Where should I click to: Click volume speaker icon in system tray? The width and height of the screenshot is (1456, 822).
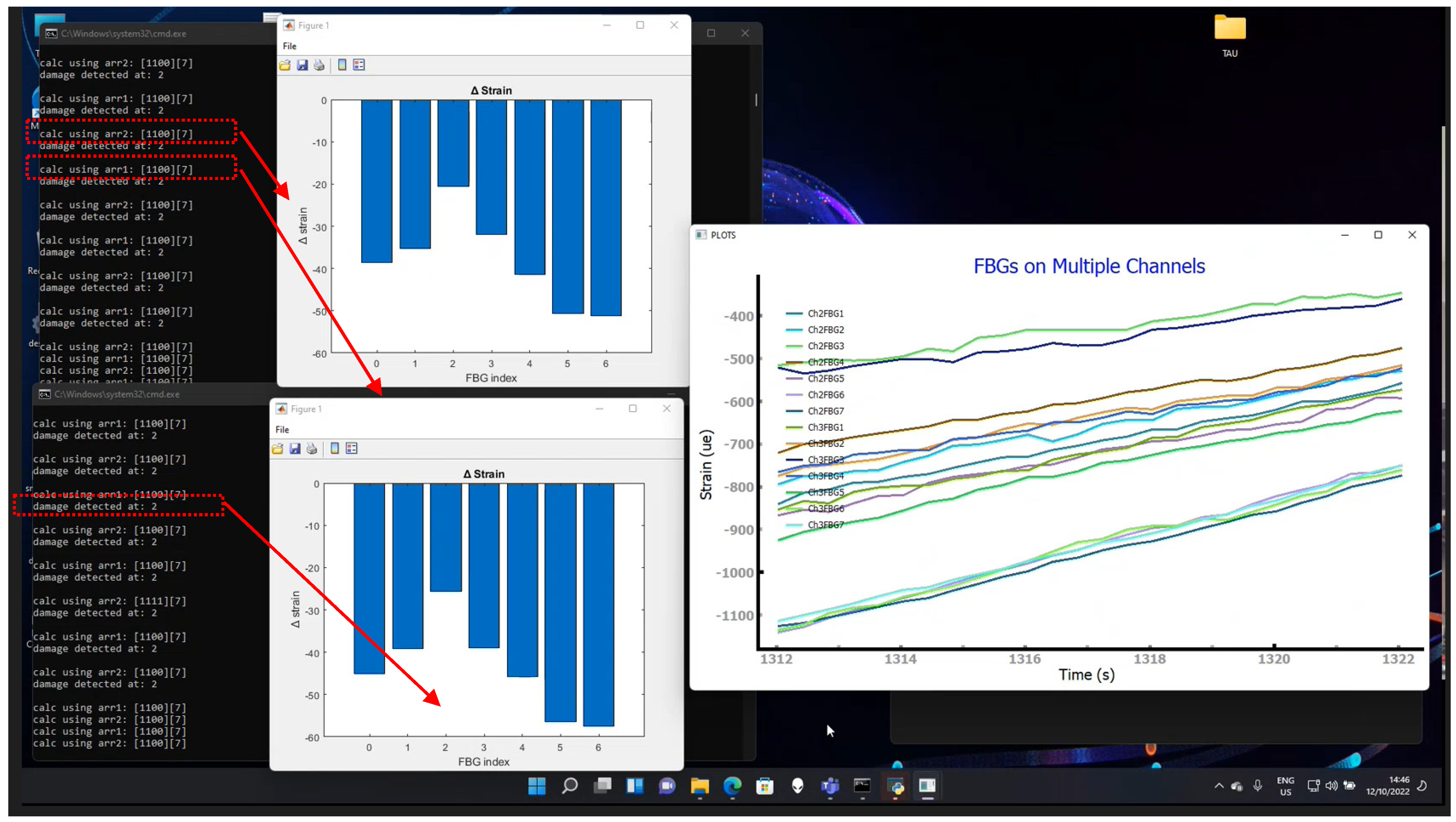tap(1331, 786)
